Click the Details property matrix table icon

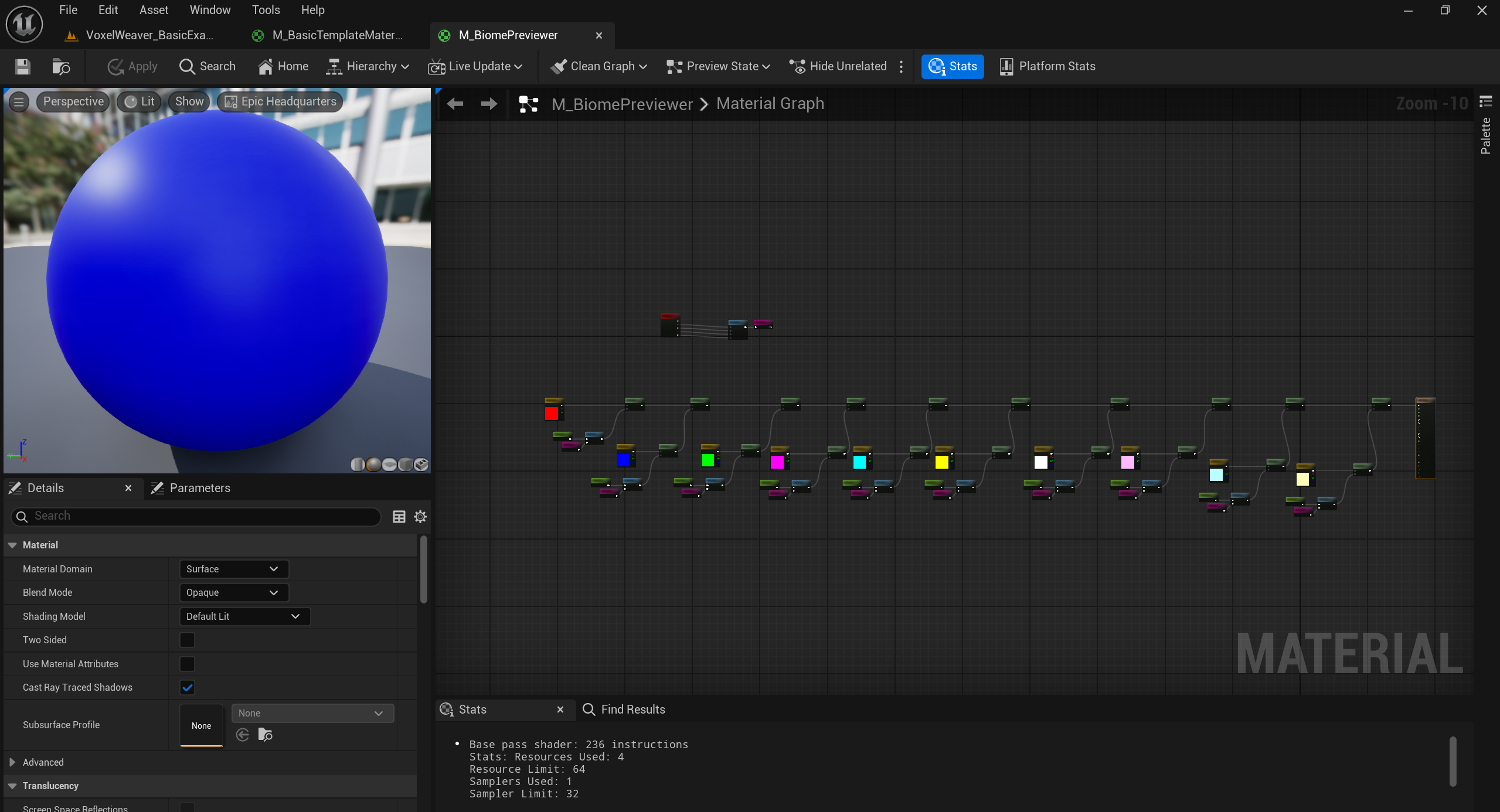point(399,517)
